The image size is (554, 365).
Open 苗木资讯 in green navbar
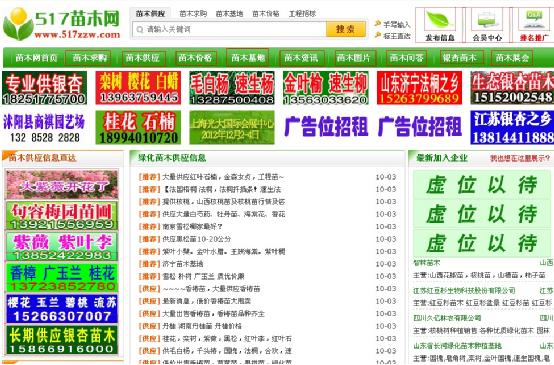(x=301, y=58)
